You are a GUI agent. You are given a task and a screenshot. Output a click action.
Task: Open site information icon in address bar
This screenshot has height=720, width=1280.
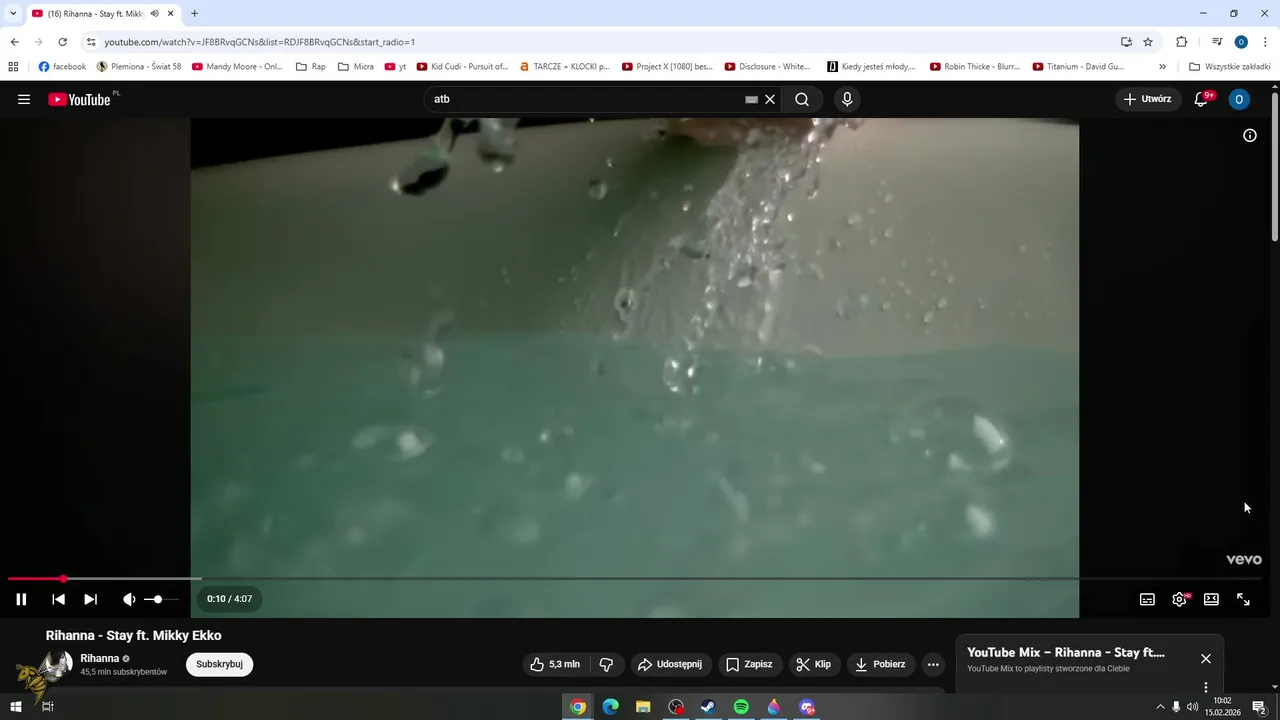pyautogui.click(x=91, y=42)
